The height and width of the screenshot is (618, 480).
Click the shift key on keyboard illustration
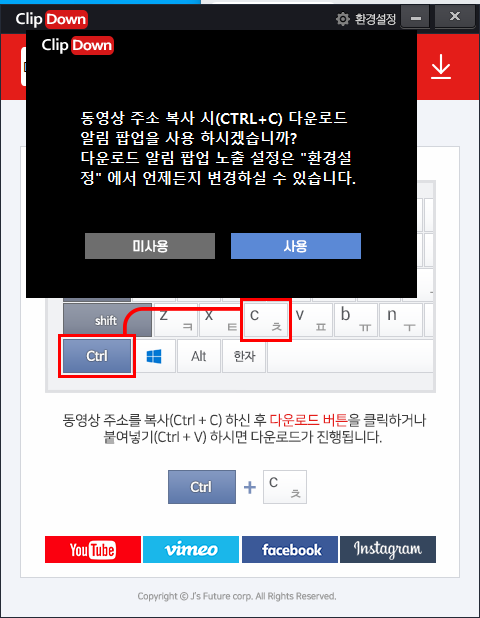click(x=107, y=320)
